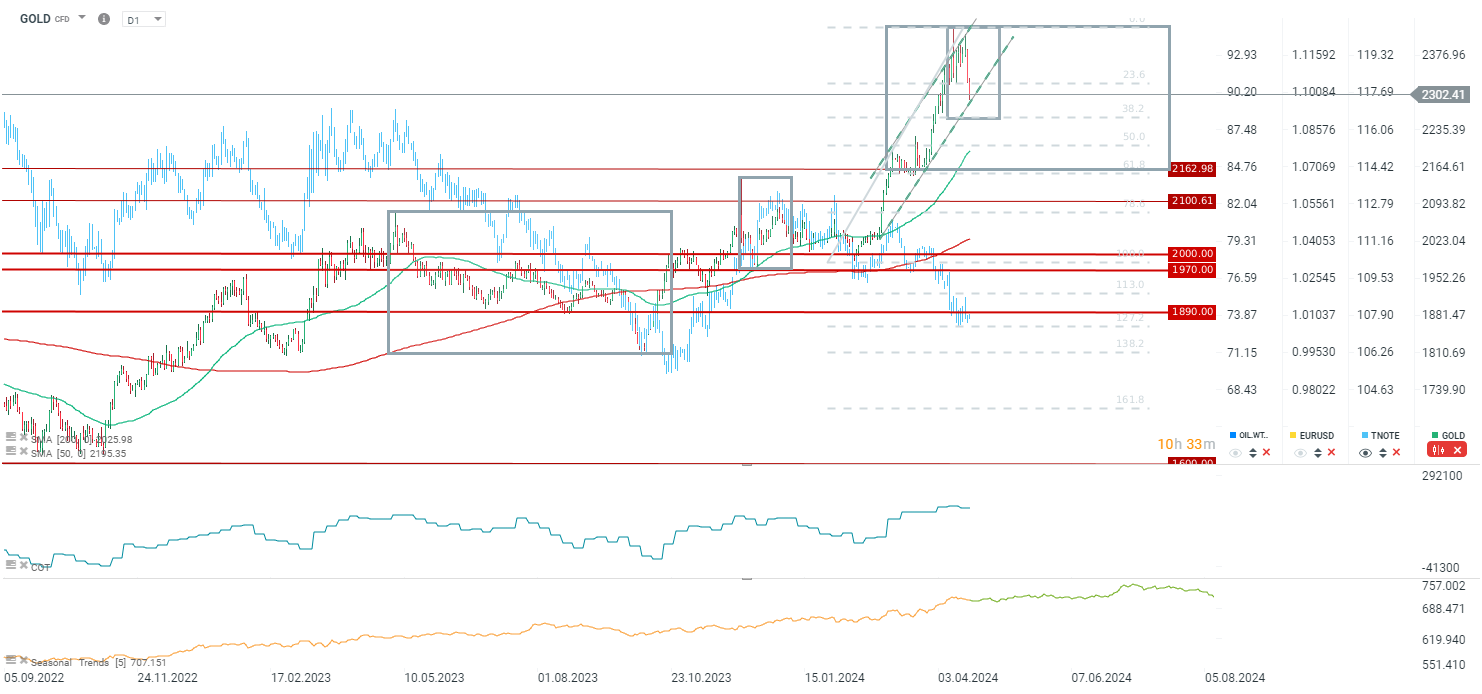The width and height of the screenshot is (1482, 694).
Task: Click the GOLD CFD symbol title
Action: (x=45, y=18)
